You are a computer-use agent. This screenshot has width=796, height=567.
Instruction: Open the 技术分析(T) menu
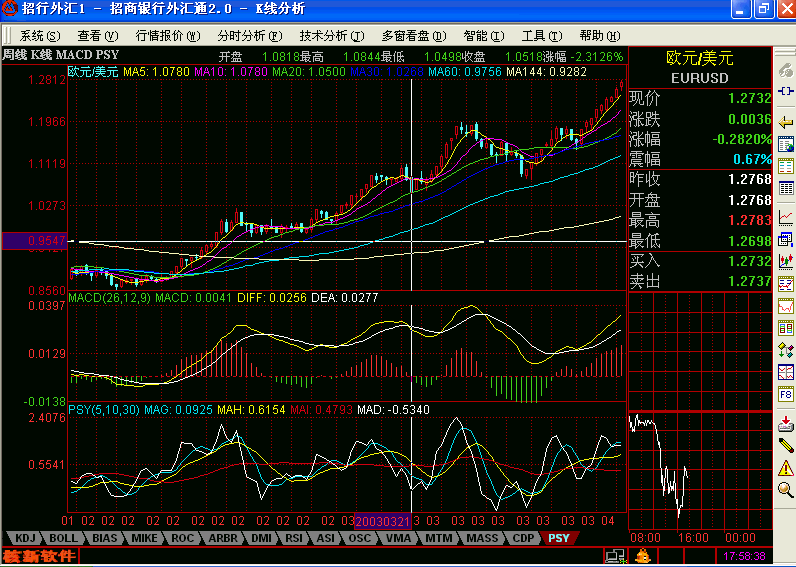tap(332, 36)
